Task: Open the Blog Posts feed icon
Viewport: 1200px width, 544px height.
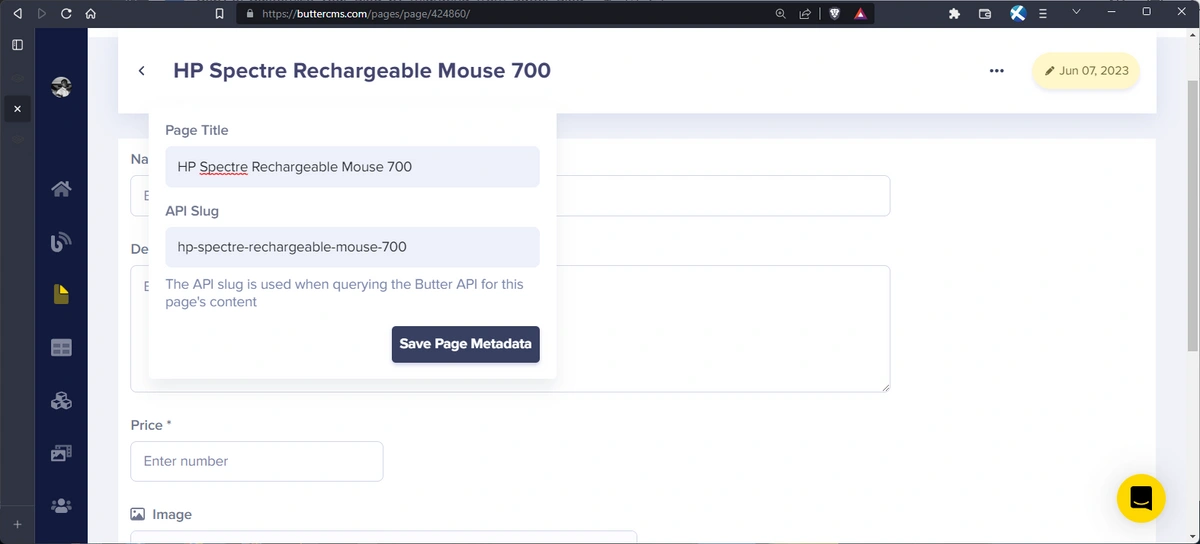Action: pos(61,242)
